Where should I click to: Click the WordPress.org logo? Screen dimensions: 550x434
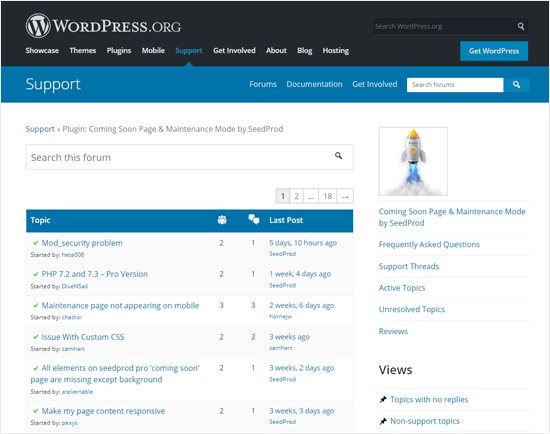[x=103, y=26]
